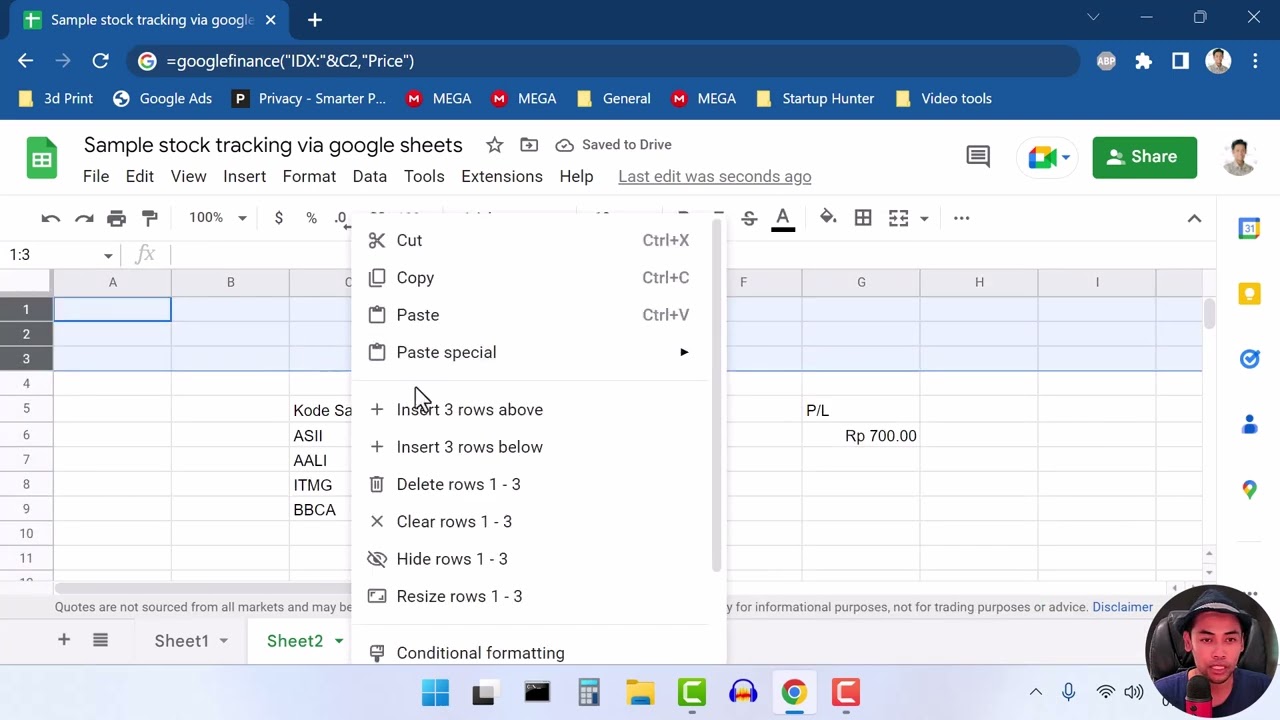1280x720 pixels.
Task: Choose Insert 3 rows below
Action: click(529, 447)
